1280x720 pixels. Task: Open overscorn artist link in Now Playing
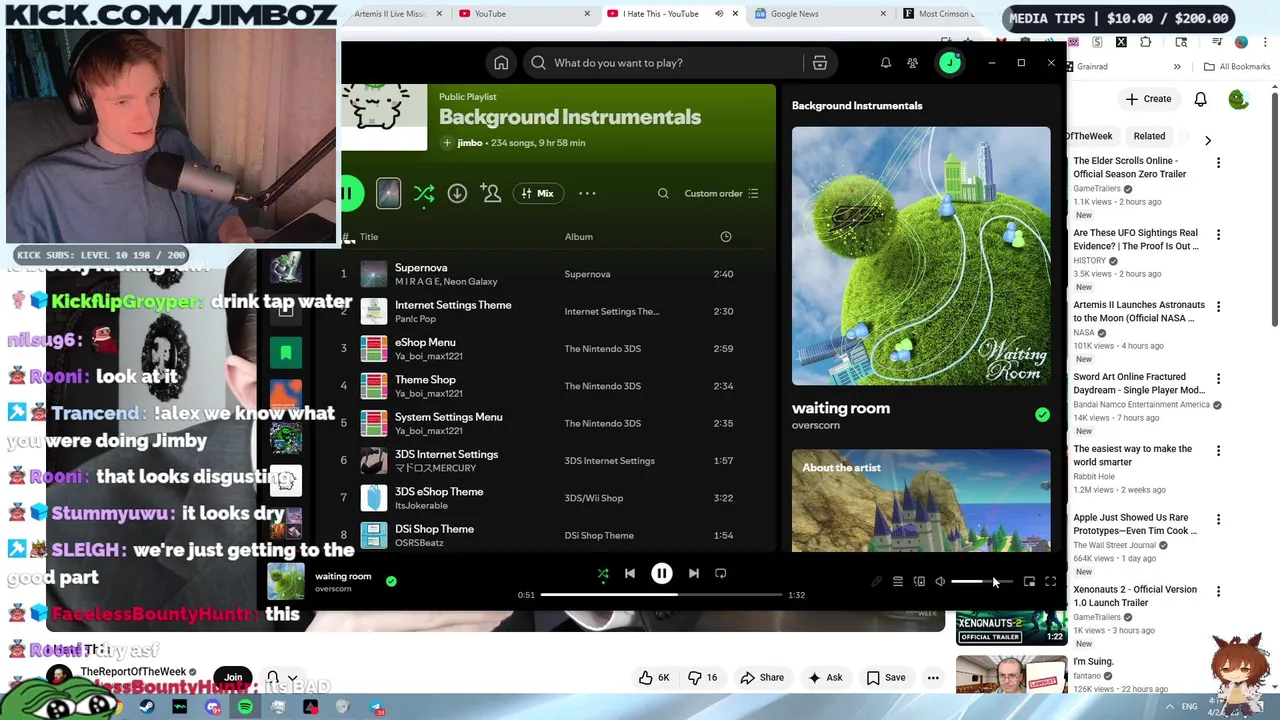click(x=816, y=425)
